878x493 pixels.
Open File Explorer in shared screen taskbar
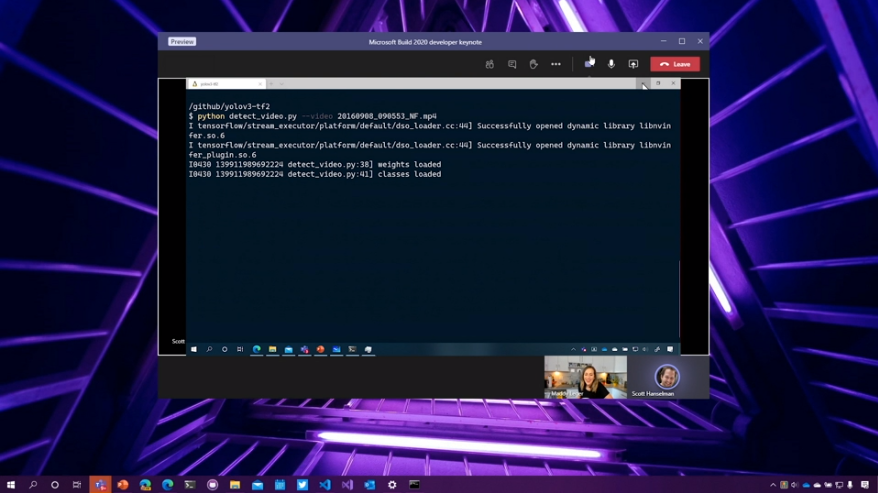coord(272,349)
